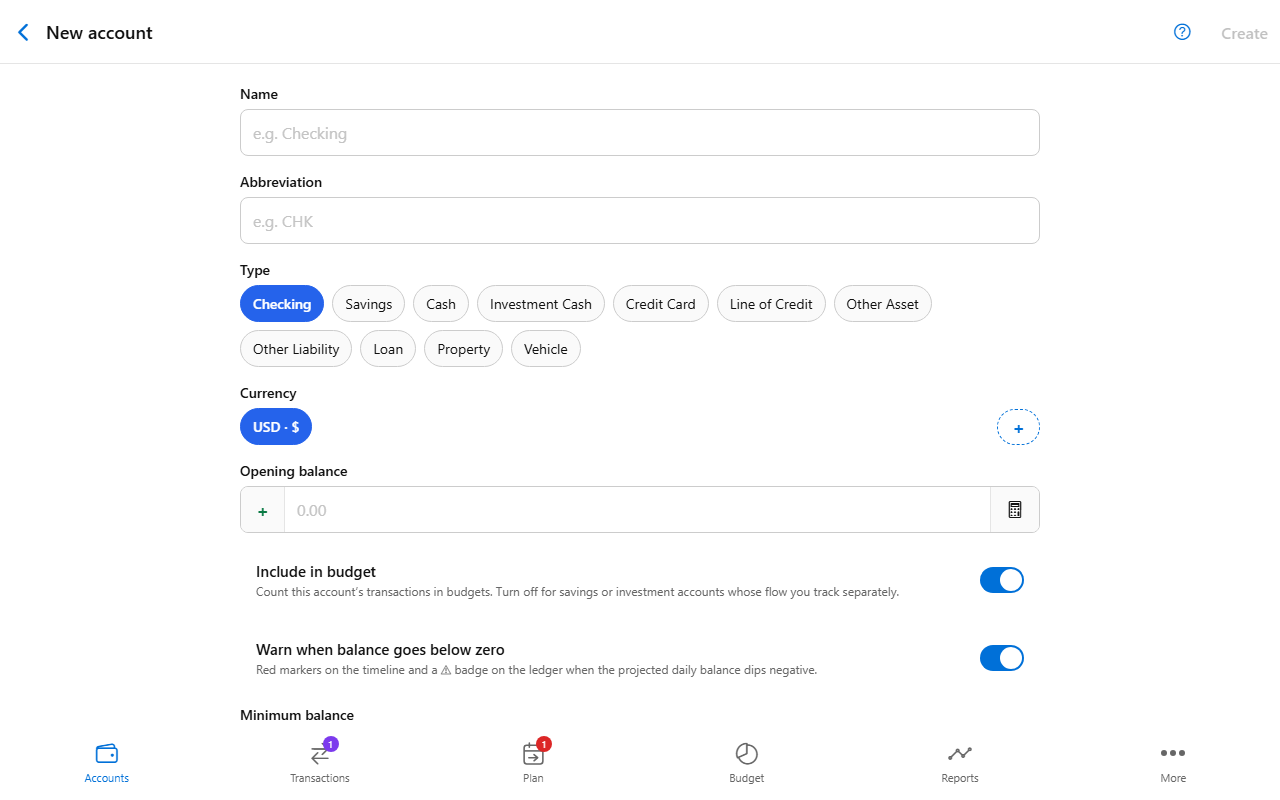Choose the Cash account type
The width and height of the screenshot is (1280, 800).
point(441,304)
